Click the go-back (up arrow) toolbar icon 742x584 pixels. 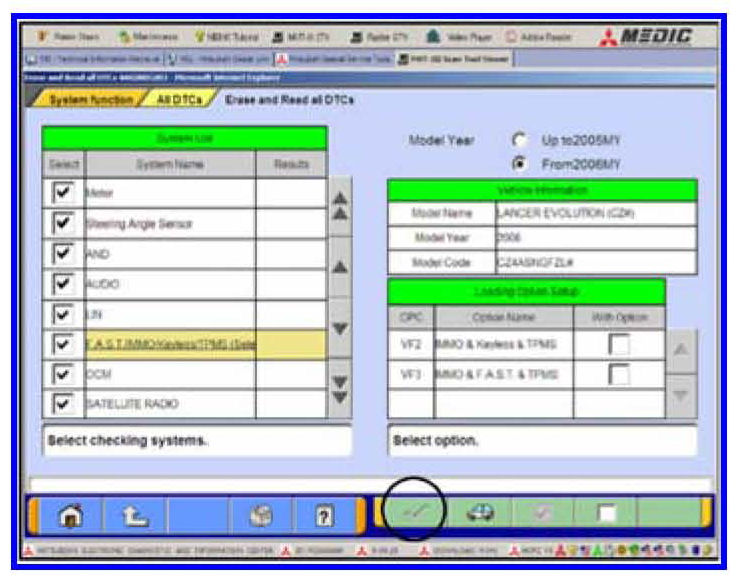click(x=134, y=514)
